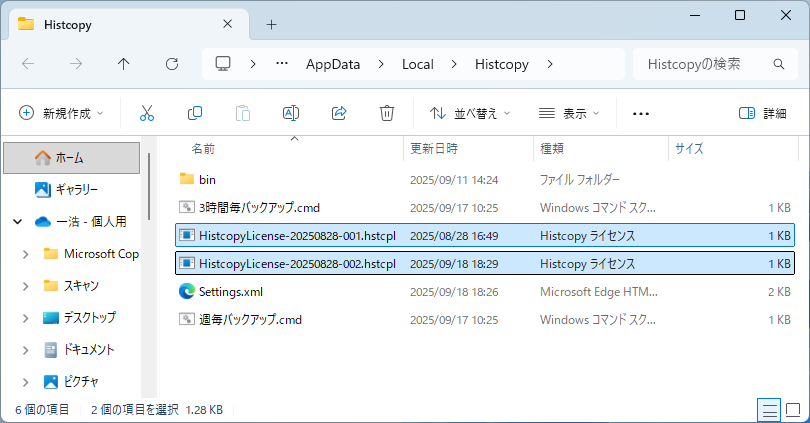Image resolution: width=810 pixels, height=423 pixels.
Task: Open the See more ellipsis menu
Action: 641,113
